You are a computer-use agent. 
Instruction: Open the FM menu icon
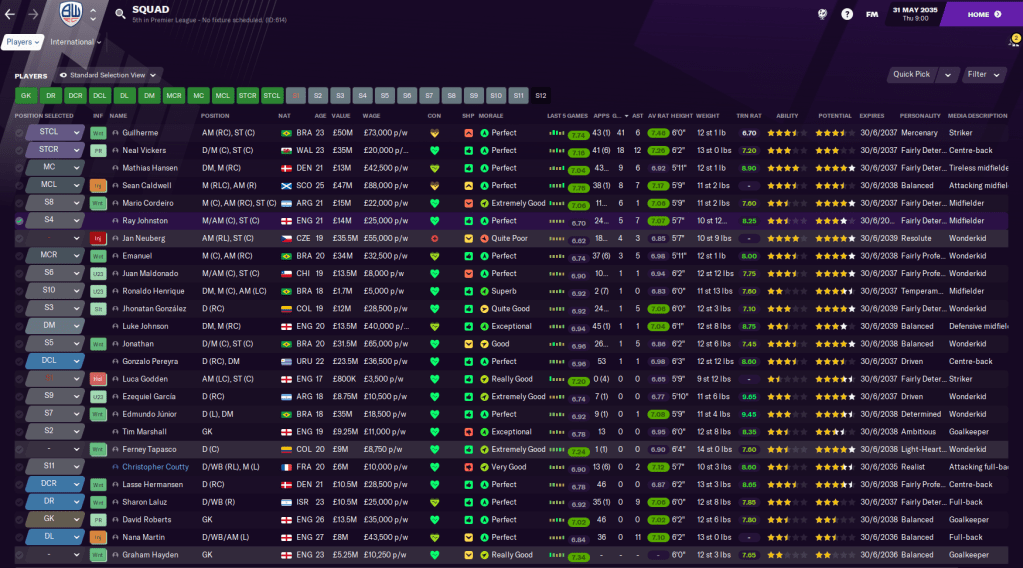click(x=873, y=14)
